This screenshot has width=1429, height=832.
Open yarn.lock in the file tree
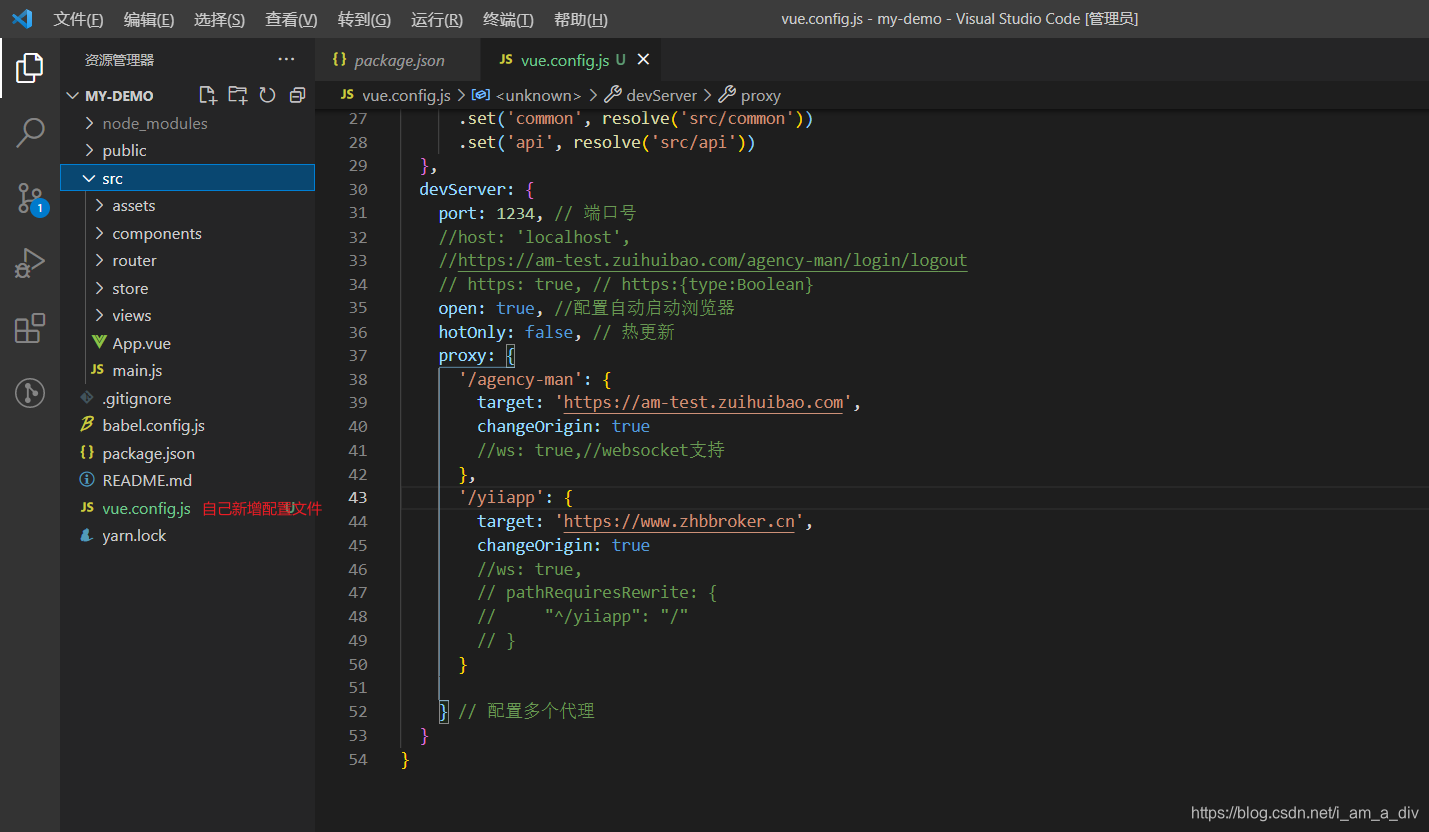point(134,535)
